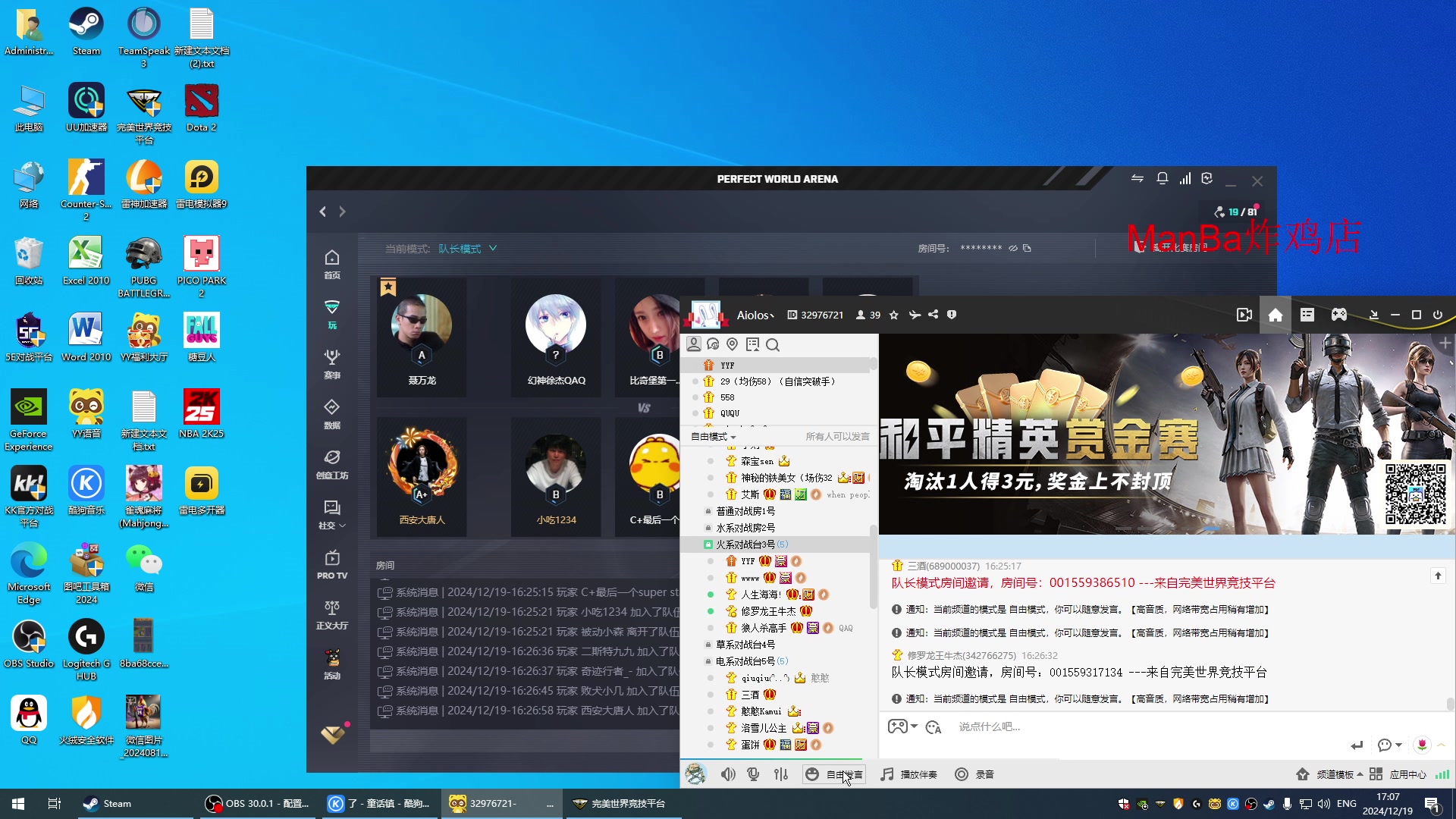The image size is (1456, 819).
Task: Toggle 自由发言 free speech button
Action: click(x=834, y=774)
